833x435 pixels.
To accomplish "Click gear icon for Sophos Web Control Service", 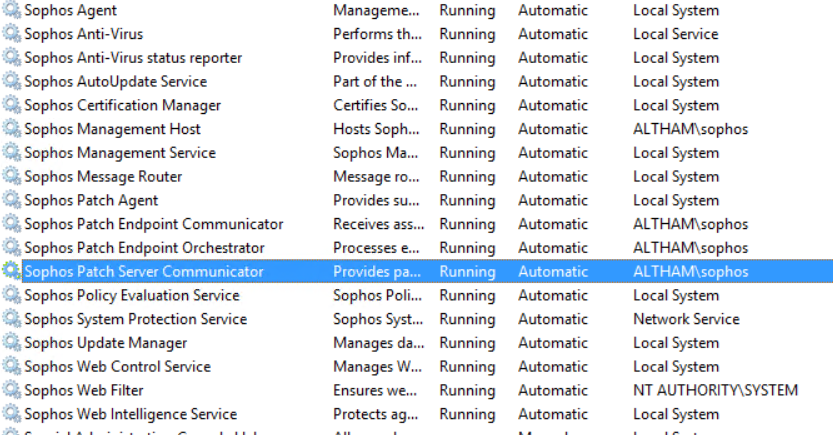I will click(11, 366).
